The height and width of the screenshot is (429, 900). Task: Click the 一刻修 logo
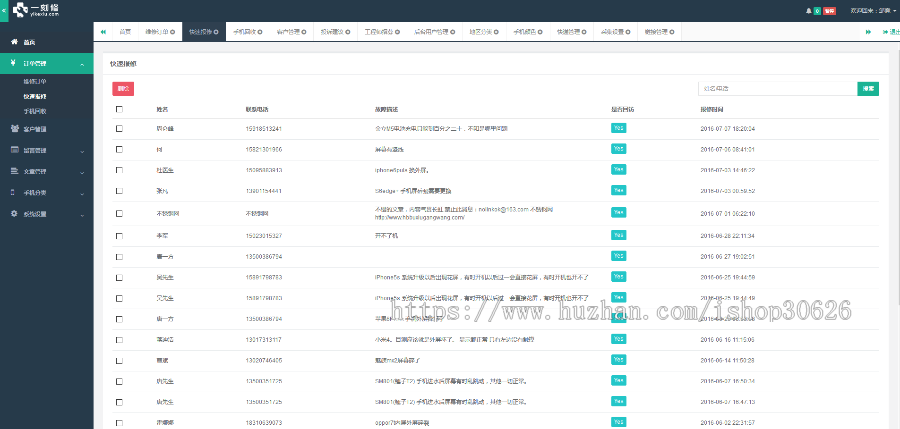click(37, 10)
